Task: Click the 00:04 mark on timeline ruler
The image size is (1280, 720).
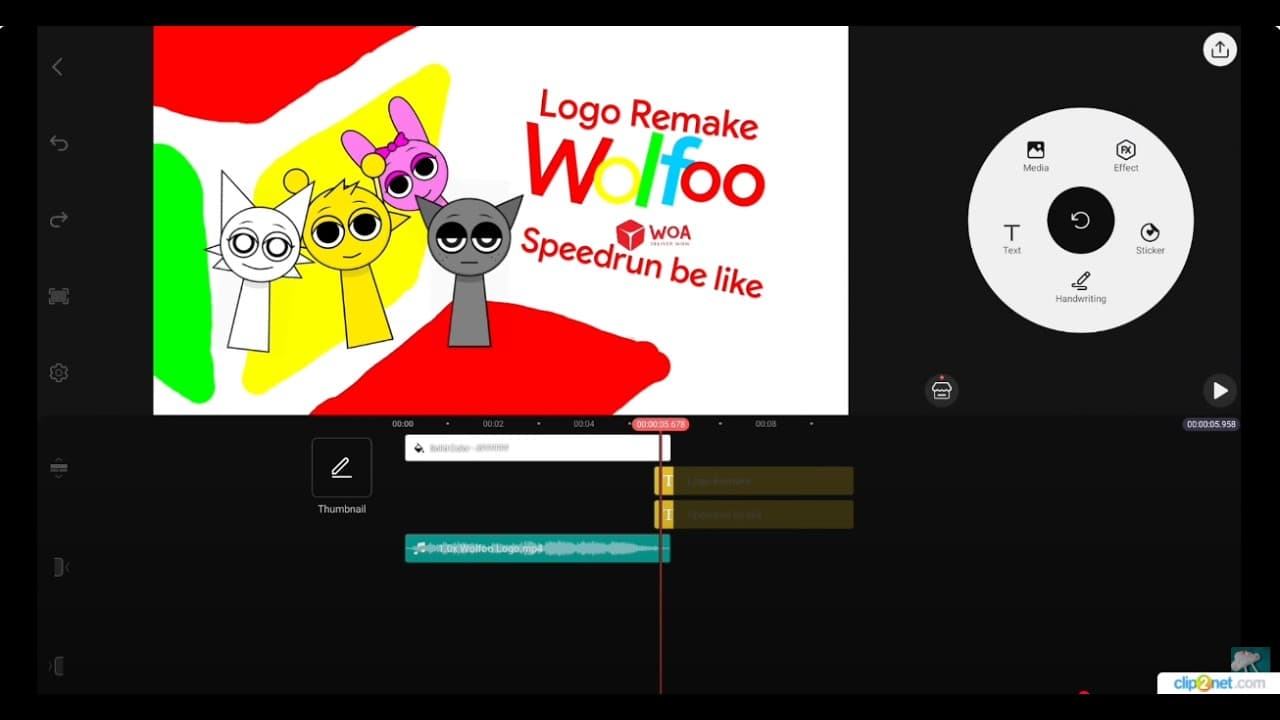Action: pyautogui.click(x=584, y=424)
